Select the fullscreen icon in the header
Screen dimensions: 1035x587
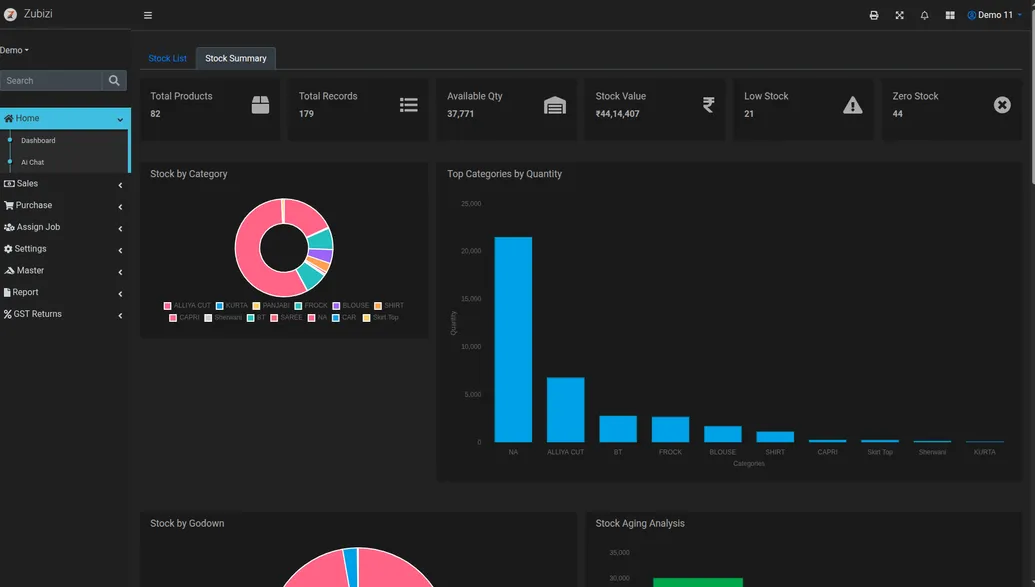tap(899, 14)
